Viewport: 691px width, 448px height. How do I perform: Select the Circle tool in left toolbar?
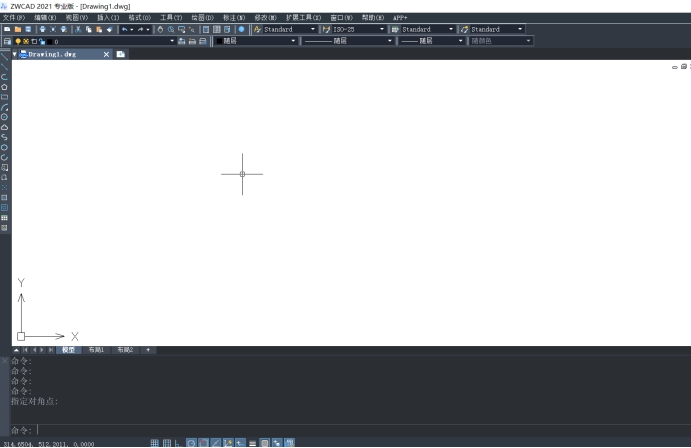click(x=4, y=117)
